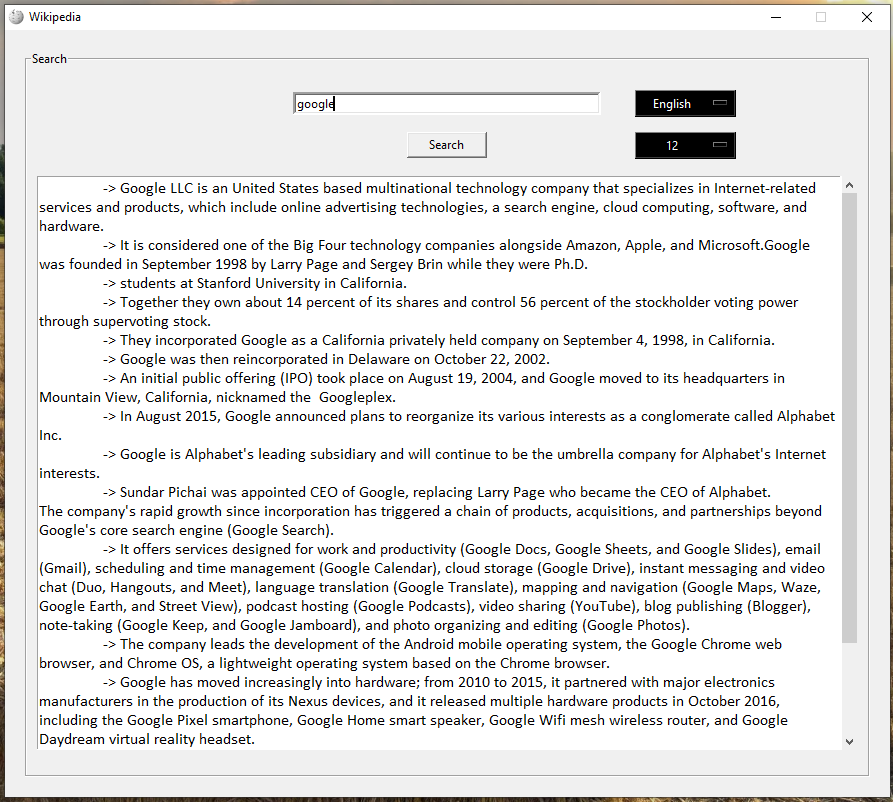Click the 'Search' group frame label
This screenshot has height=802, width=893.
[49, 59]
